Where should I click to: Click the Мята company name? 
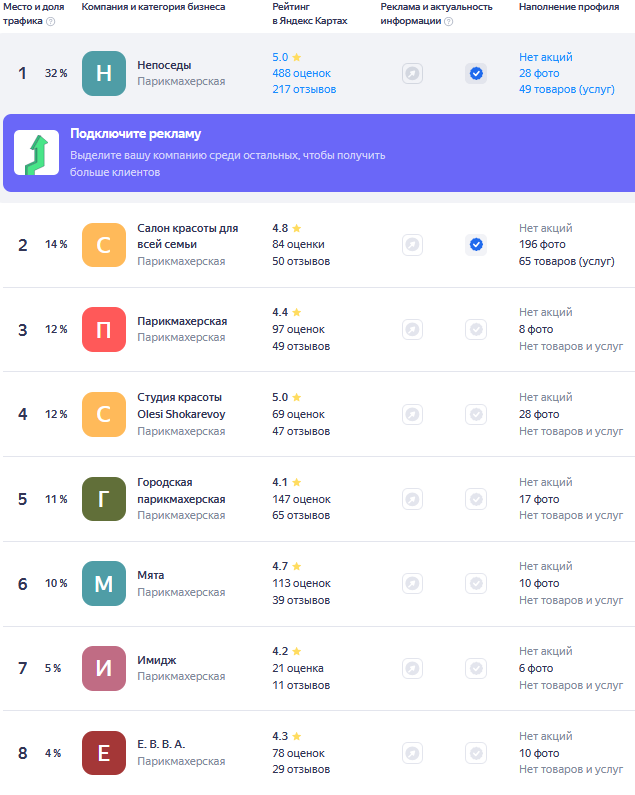click(x=151, y=575)
